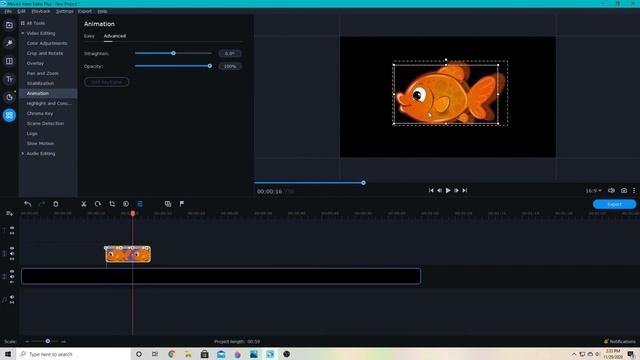Toggle visibility eye of overlay track
Image resolution: width=640 pixels, height=360 pixels.
(x=12, y=248)
